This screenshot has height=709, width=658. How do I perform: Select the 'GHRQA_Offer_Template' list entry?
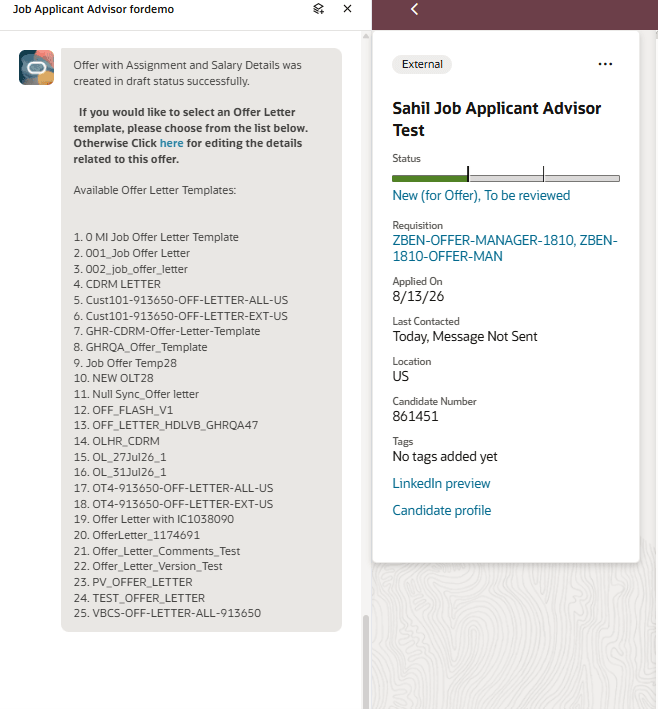tap(140, 347)
